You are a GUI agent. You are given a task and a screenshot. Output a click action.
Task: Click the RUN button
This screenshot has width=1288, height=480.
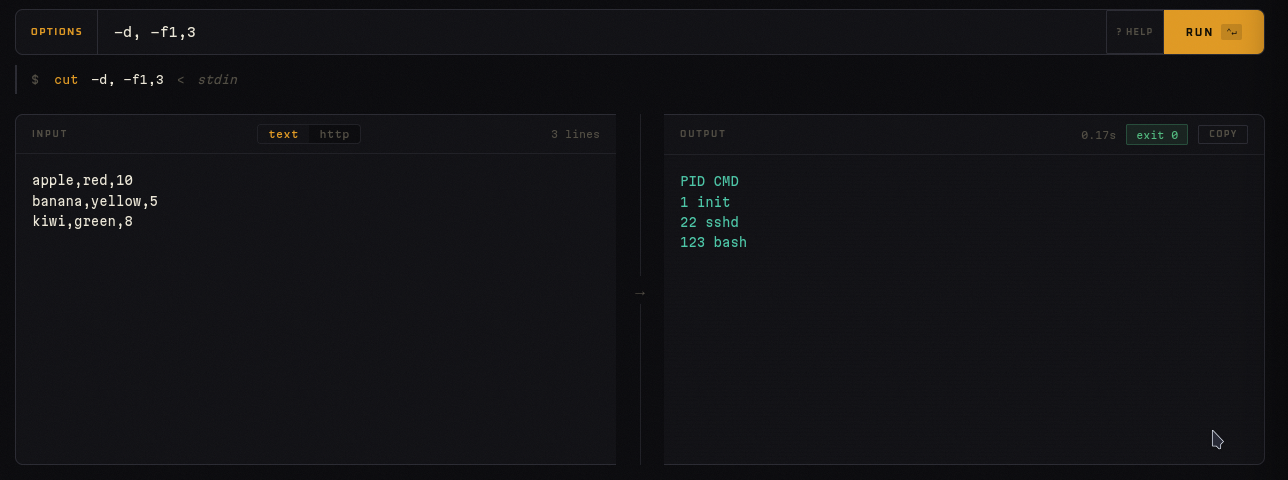1214,32
